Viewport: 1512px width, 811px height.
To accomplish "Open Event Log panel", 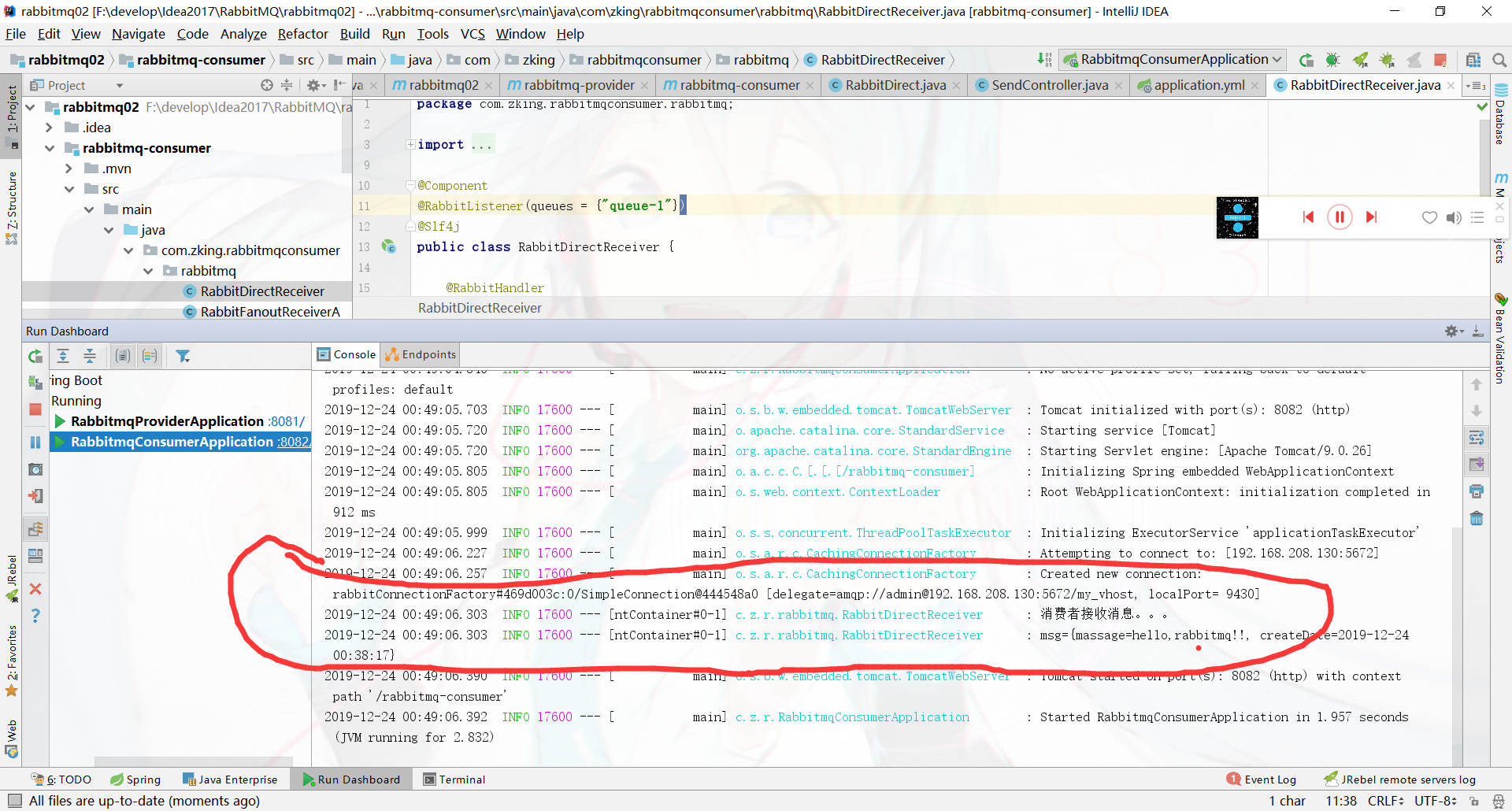I will [1262, 780].
